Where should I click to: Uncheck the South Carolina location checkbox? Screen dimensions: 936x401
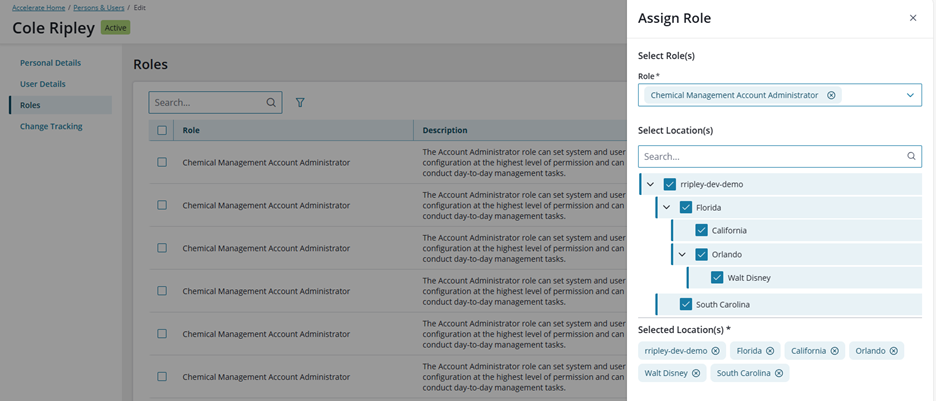686,305
